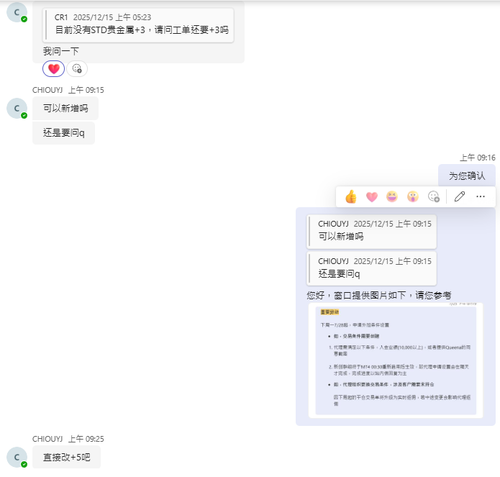The width and height of the screenshot is (500, 477).
Task: Toggle red heart reaction on 我问一下 message
Action: [54, 69]
